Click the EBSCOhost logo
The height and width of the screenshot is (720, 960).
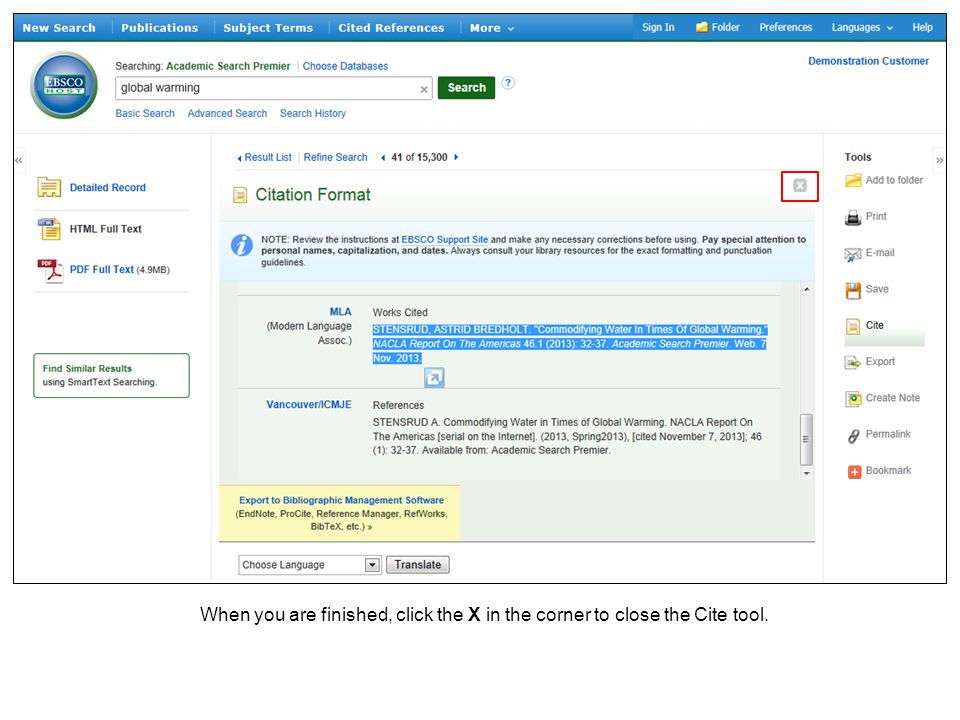(64, 85)
